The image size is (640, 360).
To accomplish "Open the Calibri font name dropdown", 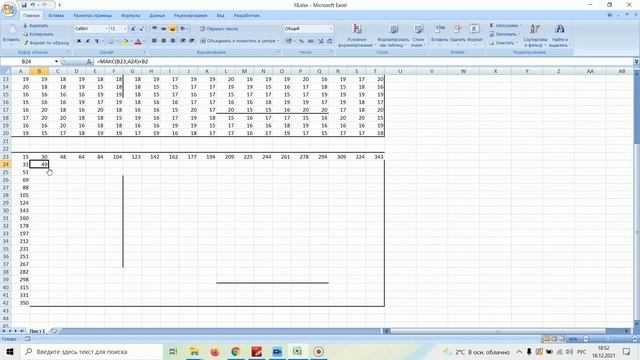I will tap(107, 29).
